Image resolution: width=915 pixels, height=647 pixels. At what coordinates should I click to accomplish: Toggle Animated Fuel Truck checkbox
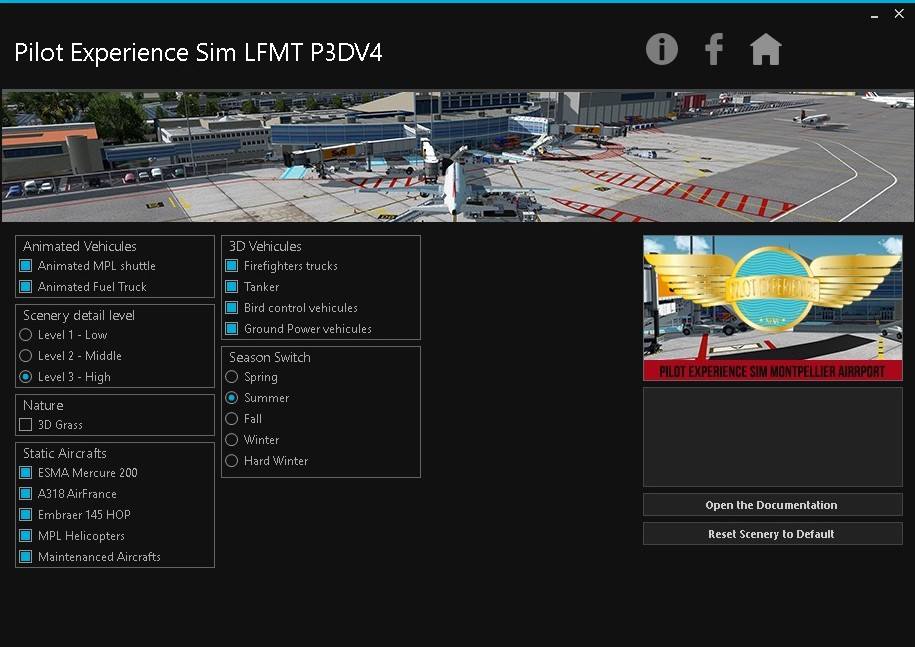click(x=26, y=287)
